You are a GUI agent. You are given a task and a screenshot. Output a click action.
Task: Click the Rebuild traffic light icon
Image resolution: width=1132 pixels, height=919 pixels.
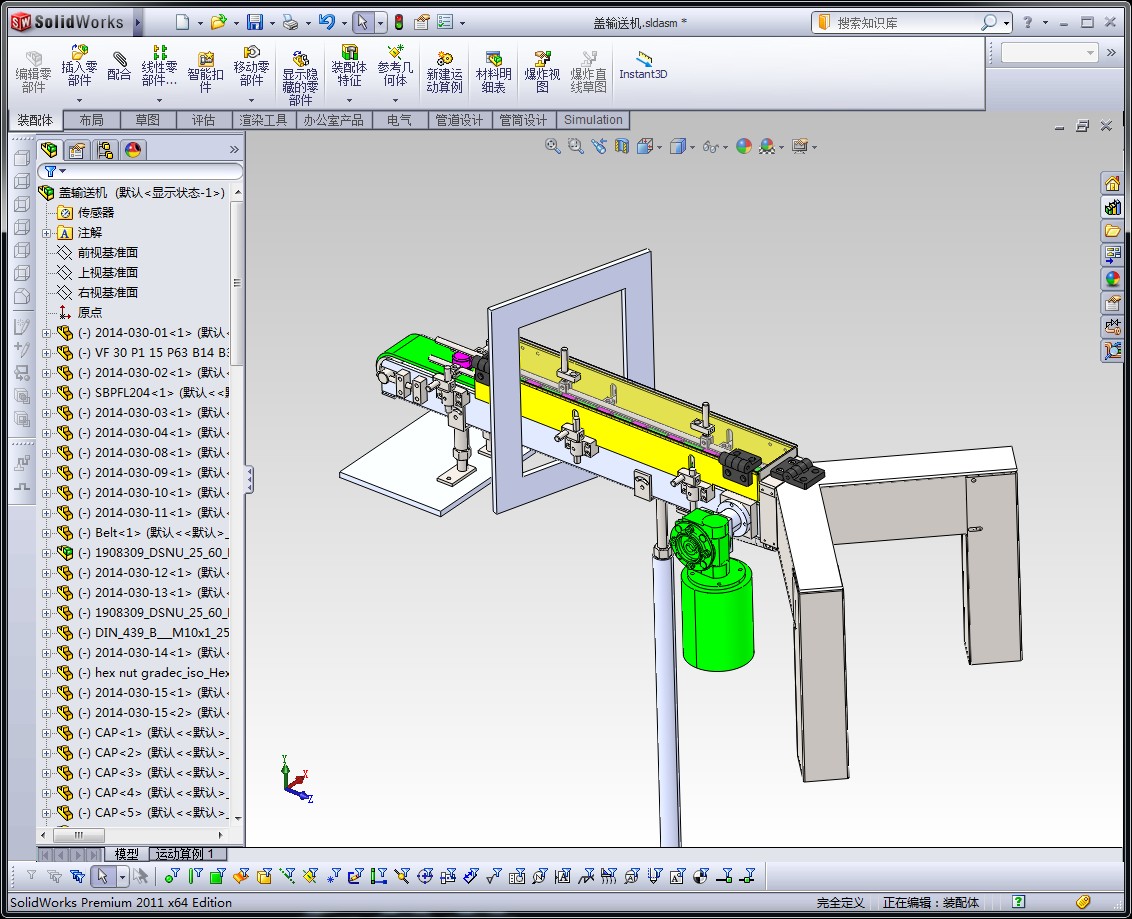(399, 22)
